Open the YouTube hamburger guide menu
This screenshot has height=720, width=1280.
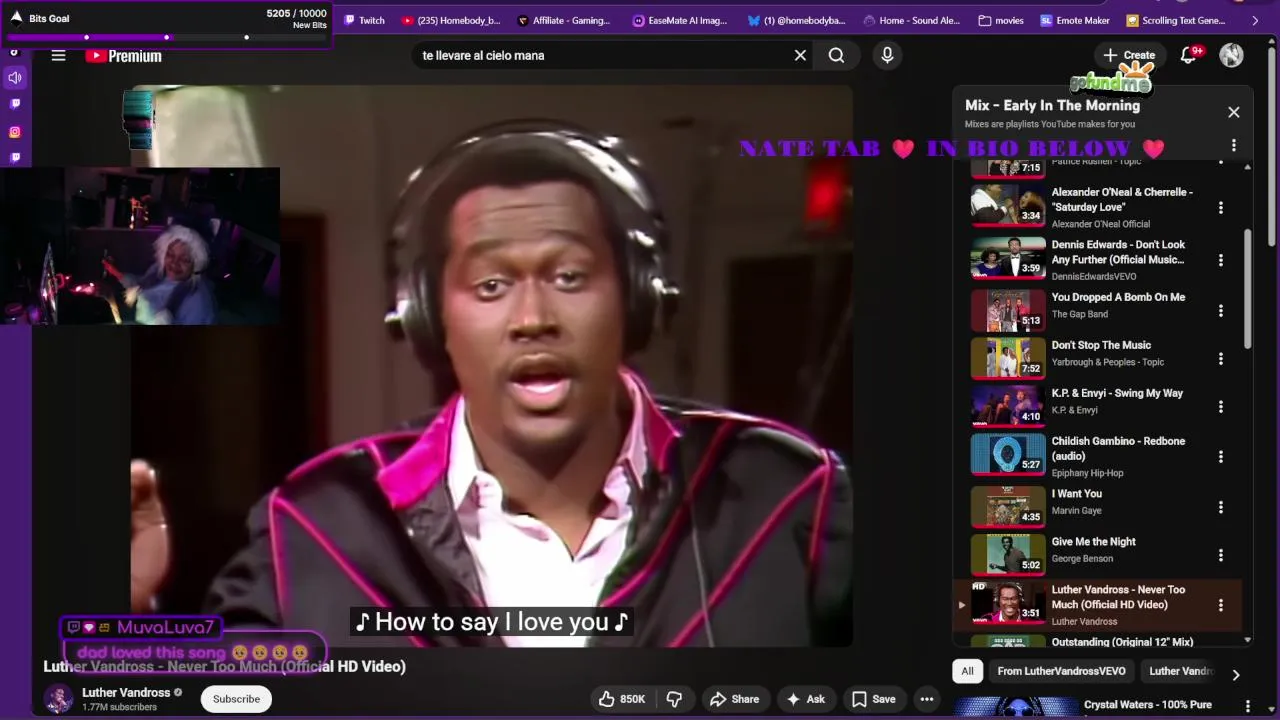[58, 56]
